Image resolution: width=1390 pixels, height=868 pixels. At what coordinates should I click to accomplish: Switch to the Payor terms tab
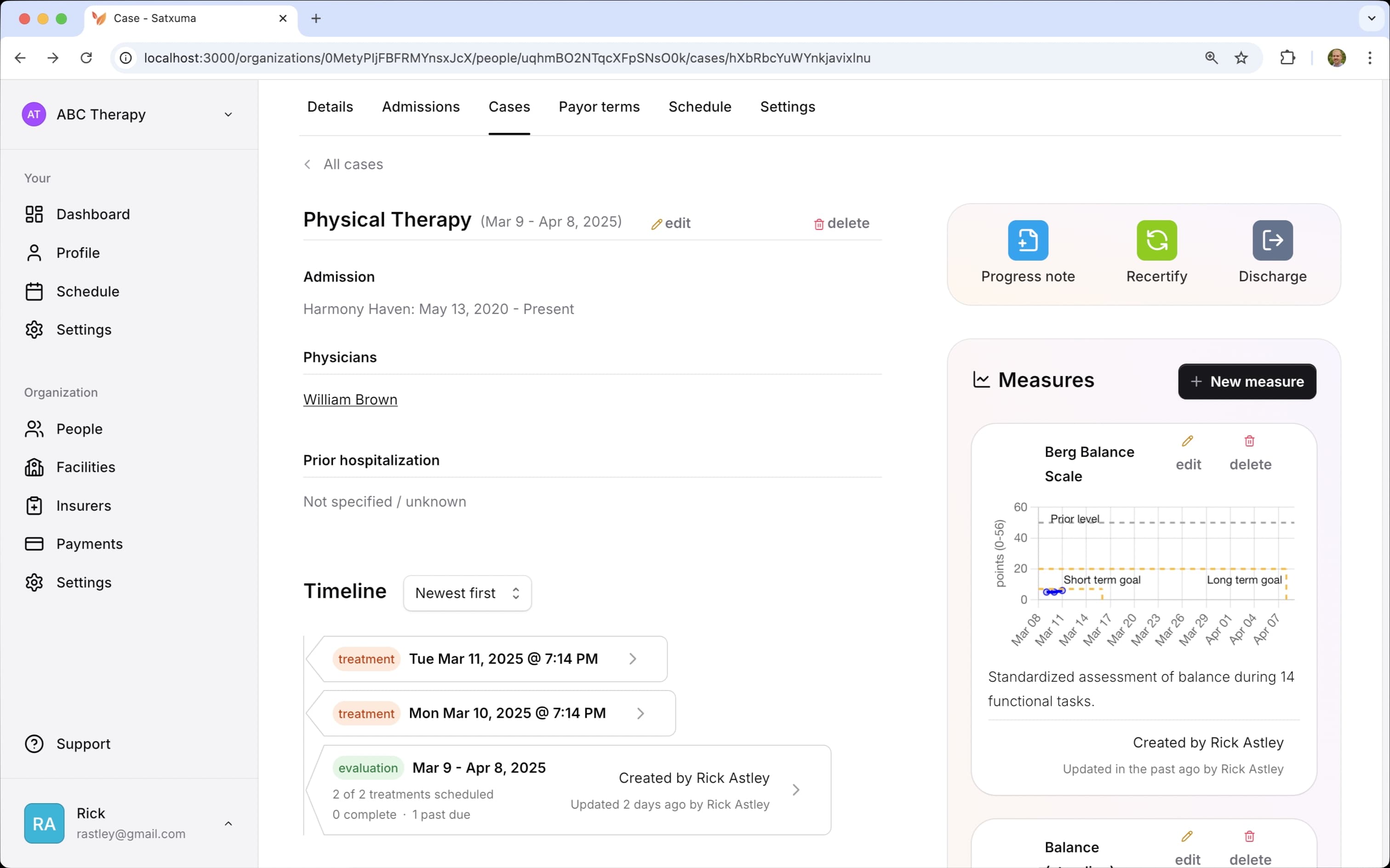[x=599, y=107]
